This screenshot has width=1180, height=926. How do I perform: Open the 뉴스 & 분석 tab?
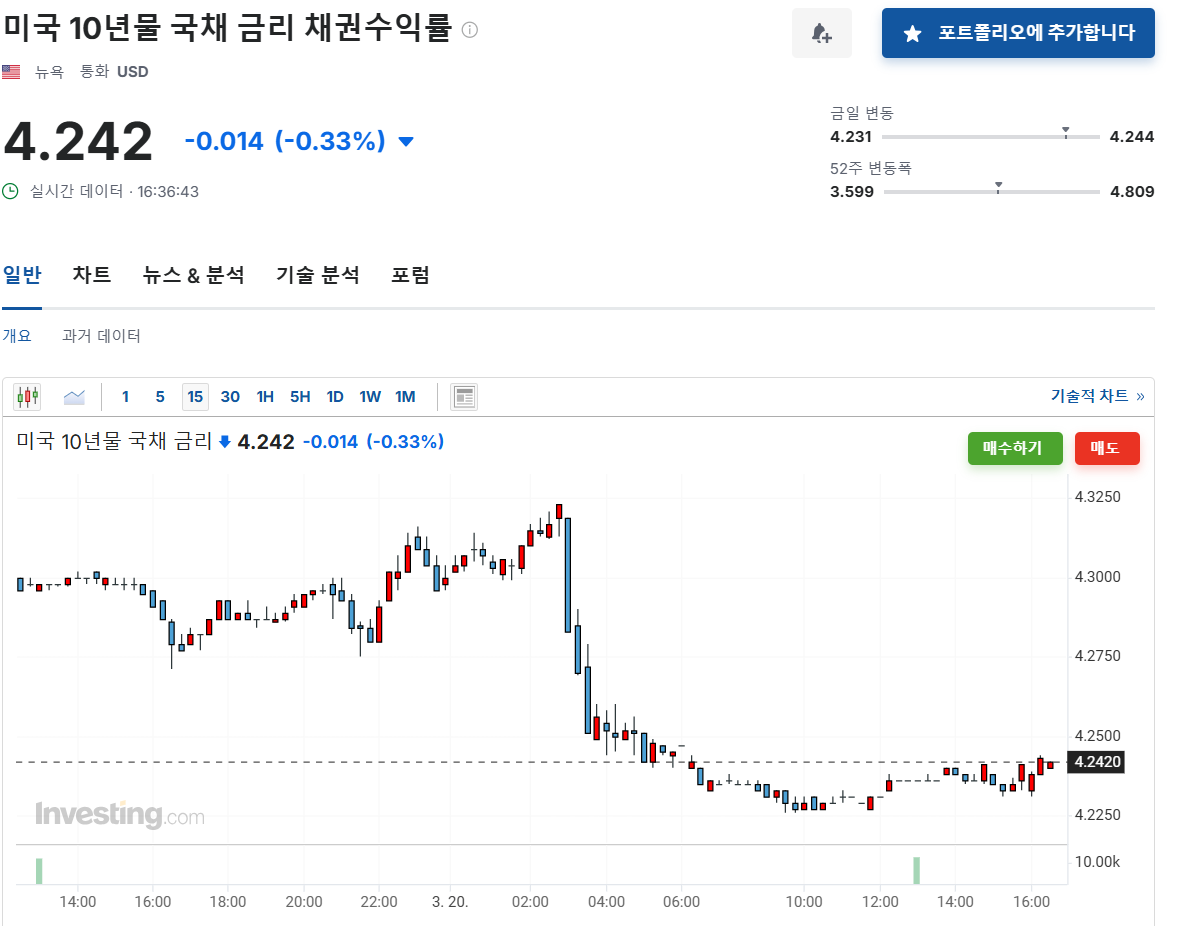pos(194,275)
